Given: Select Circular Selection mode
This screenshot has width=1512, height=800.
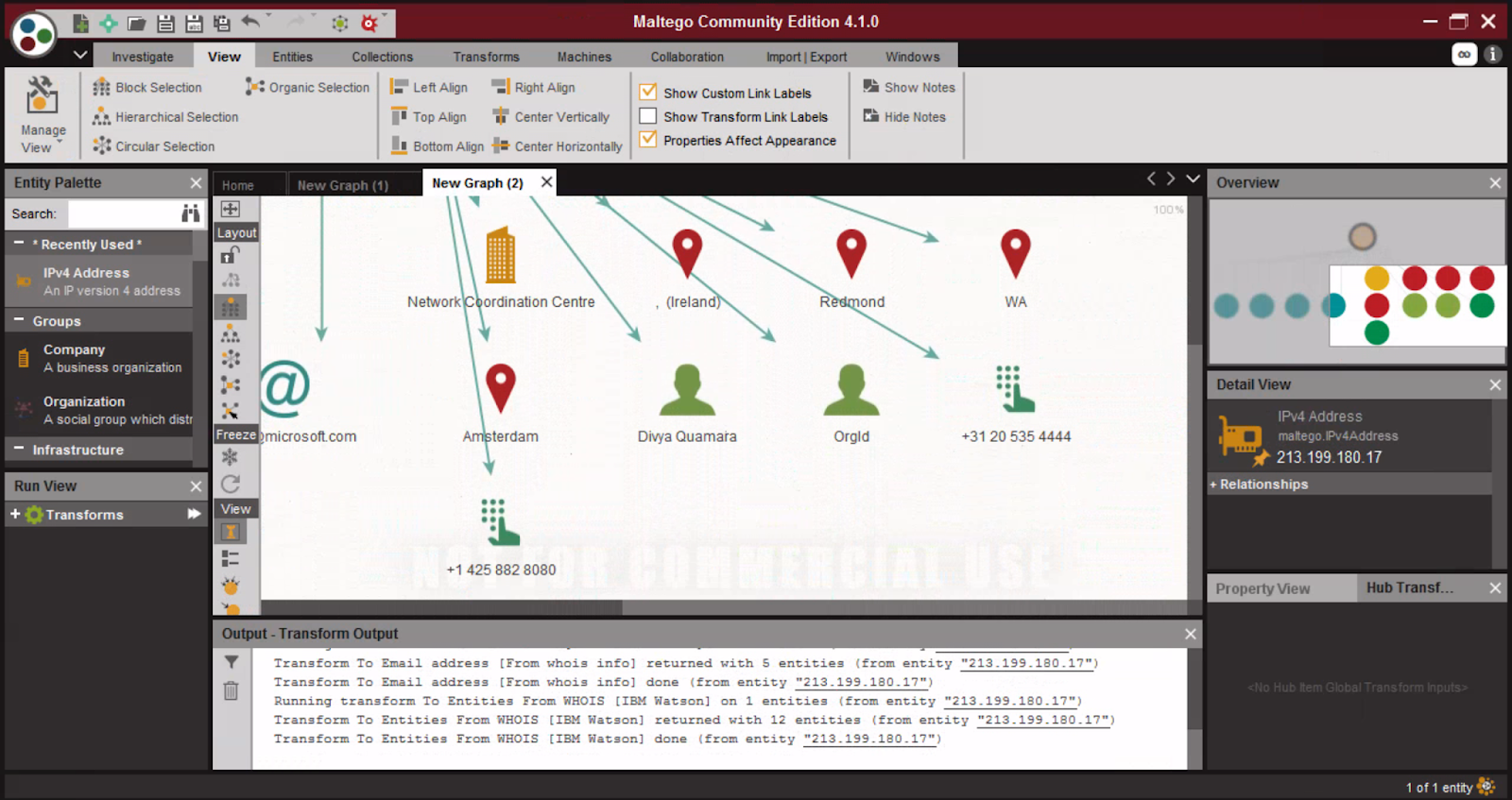Looking at the screenshot, I should [154, 146].
